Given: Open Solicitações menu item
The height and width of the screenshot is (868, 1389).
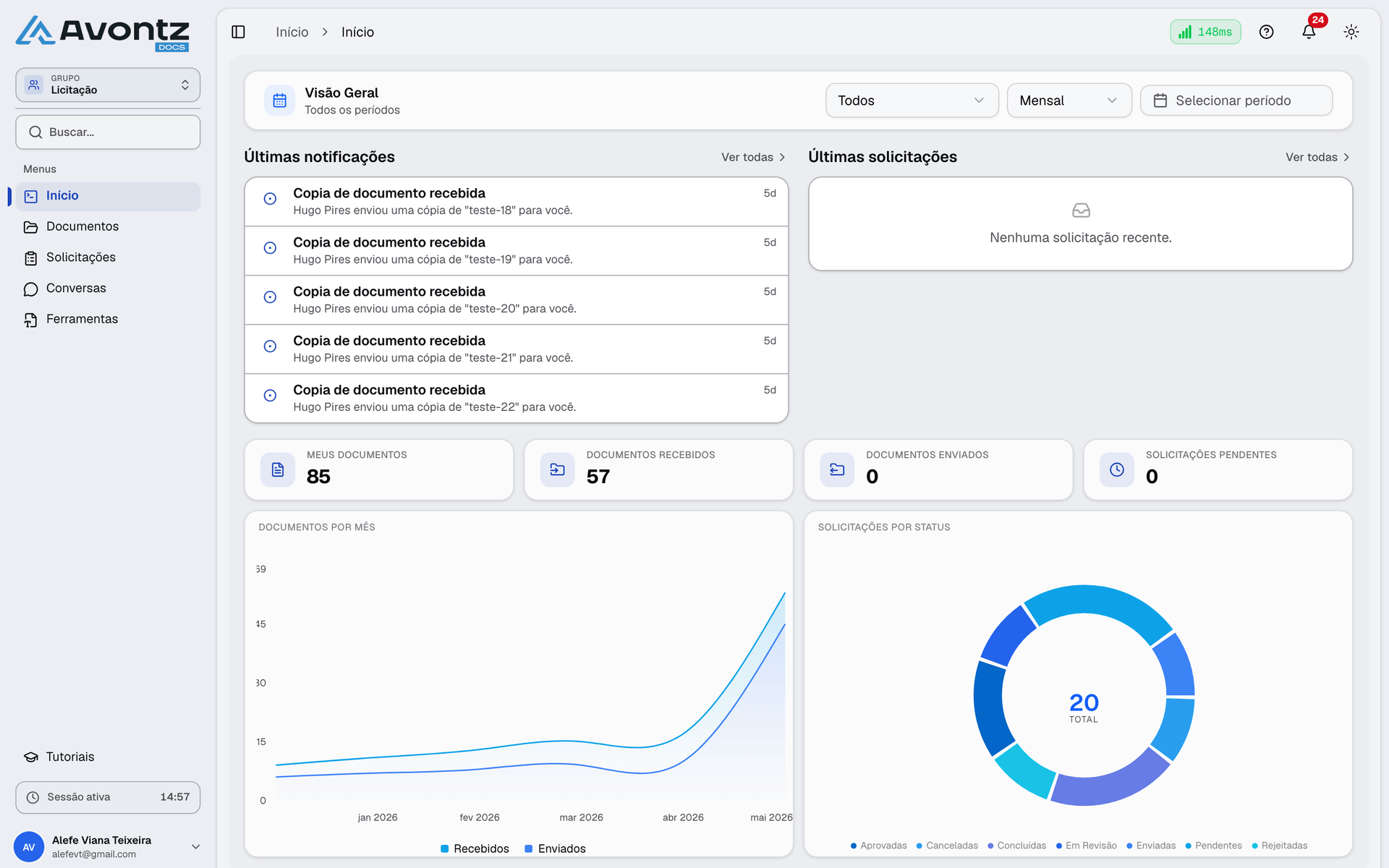Looking at the screenshot, I should coord(108,258).
